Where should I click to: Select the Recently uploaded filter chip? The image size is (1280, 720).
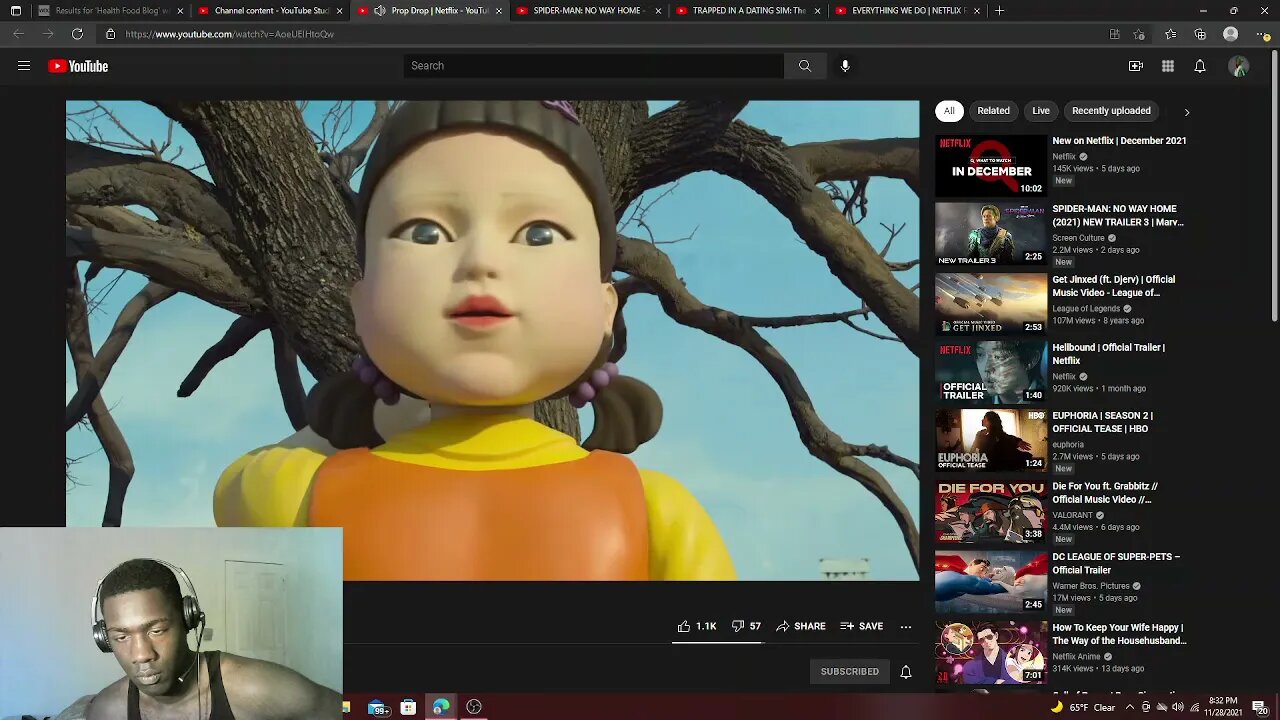pos(1111,111)
